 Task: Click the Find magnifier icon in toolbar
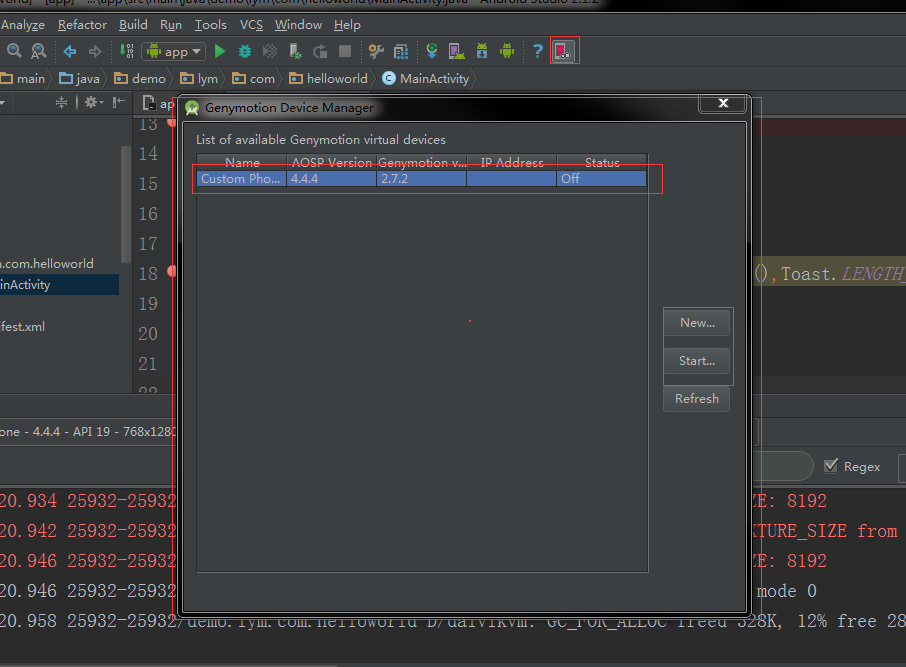pyautogui.click(x=14, y=51)
